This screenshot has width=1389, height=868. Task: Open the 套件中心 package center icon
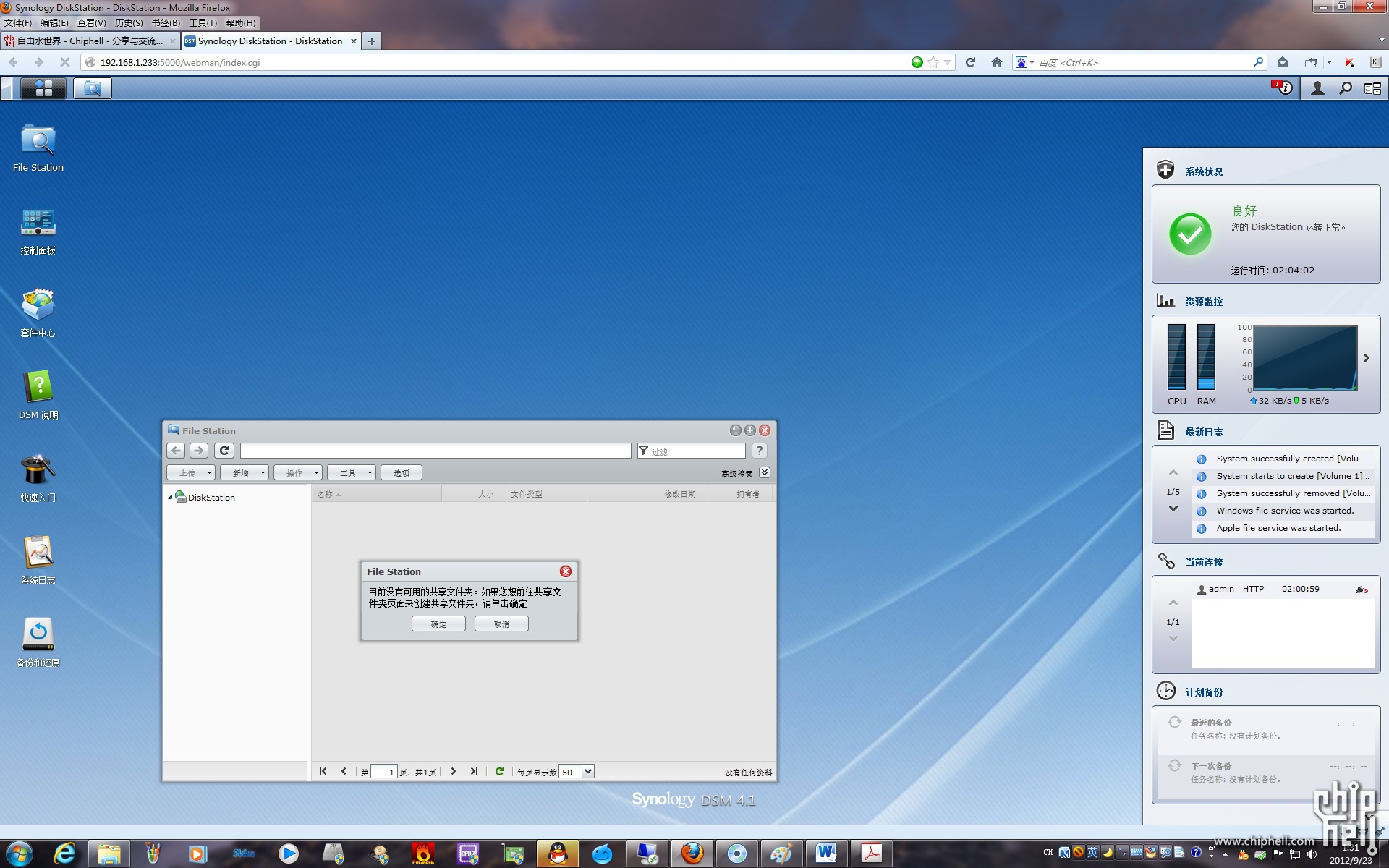pos(38,312)
